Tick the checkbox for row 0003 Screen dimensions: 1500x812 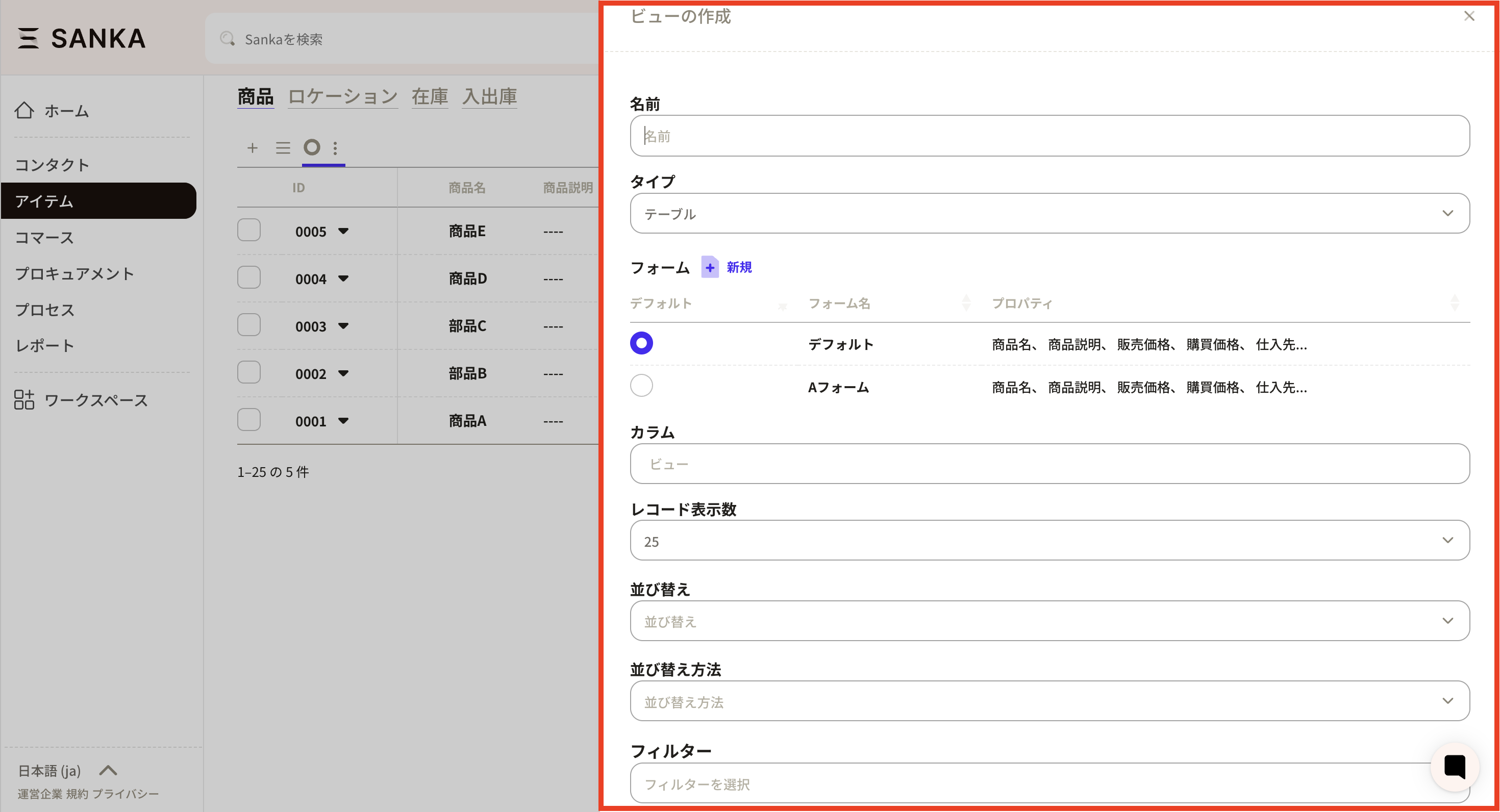tap(248, 325)
